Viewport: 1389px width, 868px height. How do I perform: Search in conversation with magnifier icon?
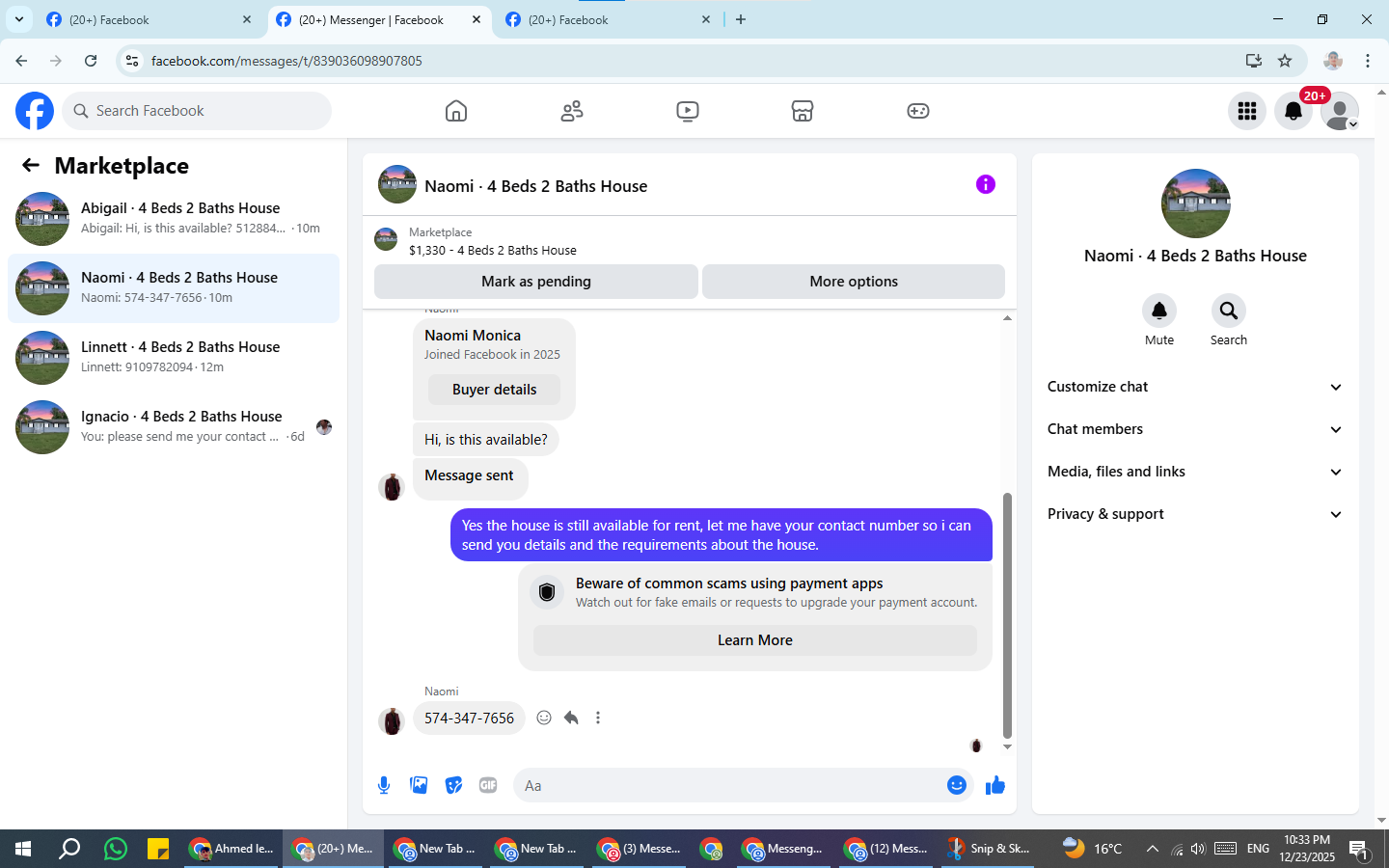click(1229, 311)
